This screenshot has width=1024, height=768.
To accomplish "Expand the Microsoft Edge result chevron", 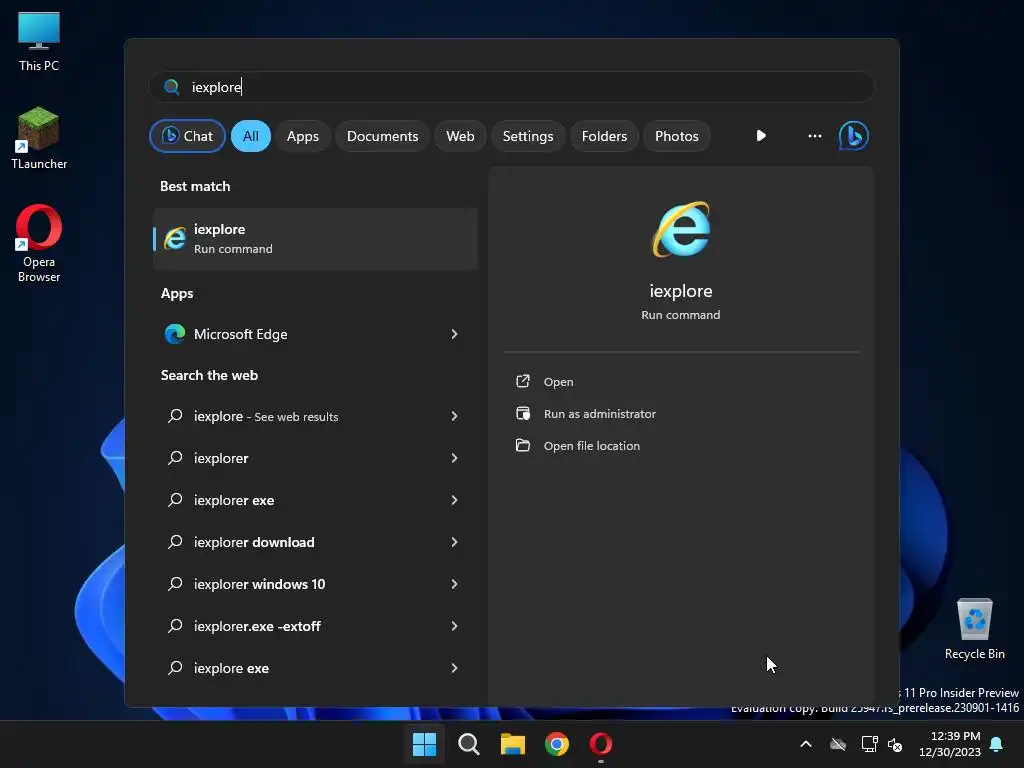I will pos(455,334).
